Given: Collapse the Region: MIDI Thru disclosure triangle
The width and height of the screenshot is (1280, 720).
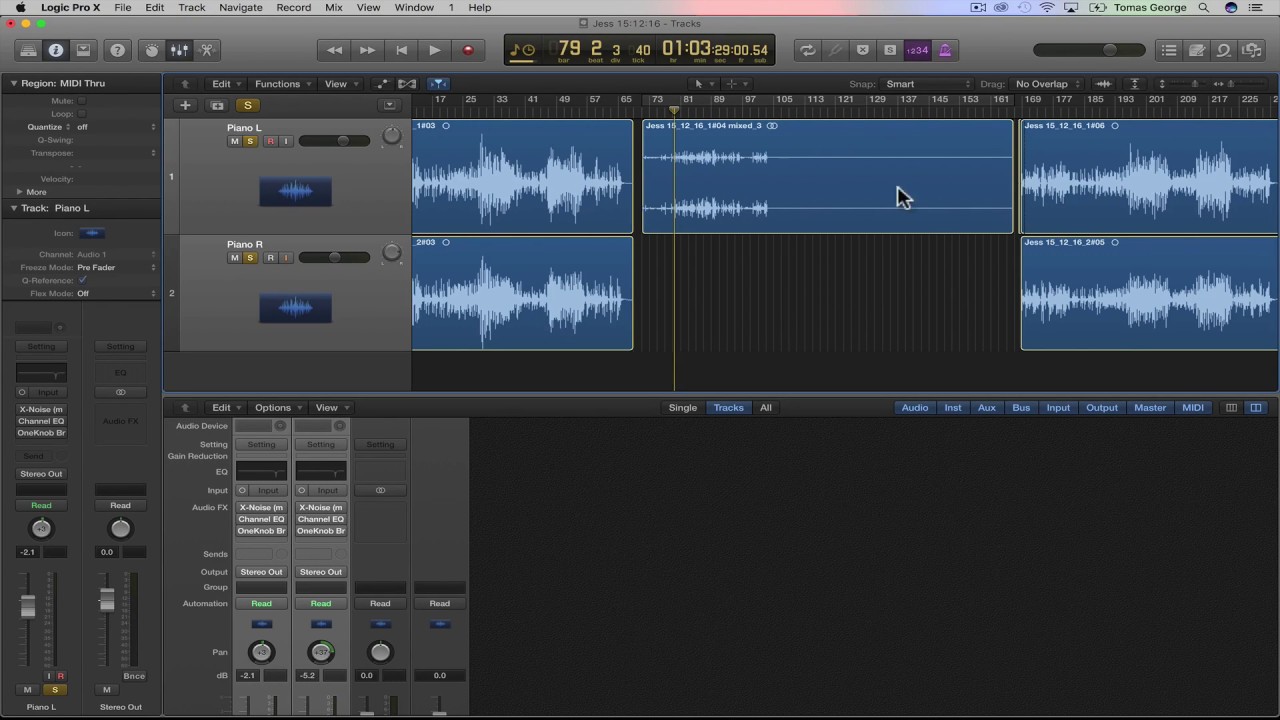Looking at the screenshot, I should point(13,83).
